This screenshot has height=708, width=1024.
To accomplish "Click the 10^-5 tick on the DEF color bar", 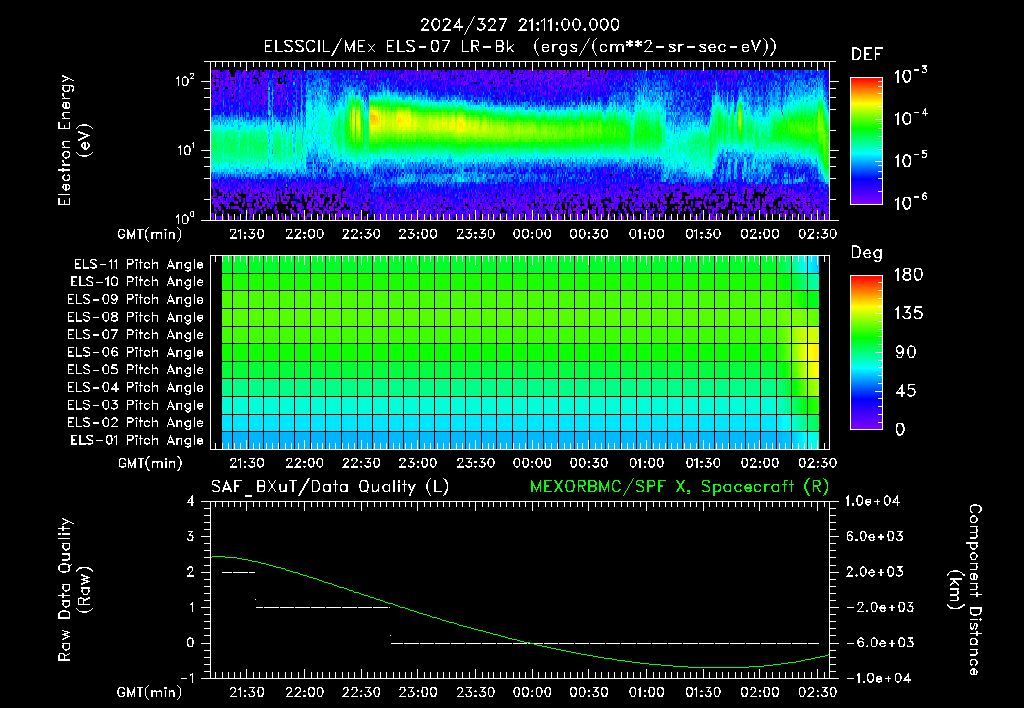I will pyautogui.click(x=910, y=161).
